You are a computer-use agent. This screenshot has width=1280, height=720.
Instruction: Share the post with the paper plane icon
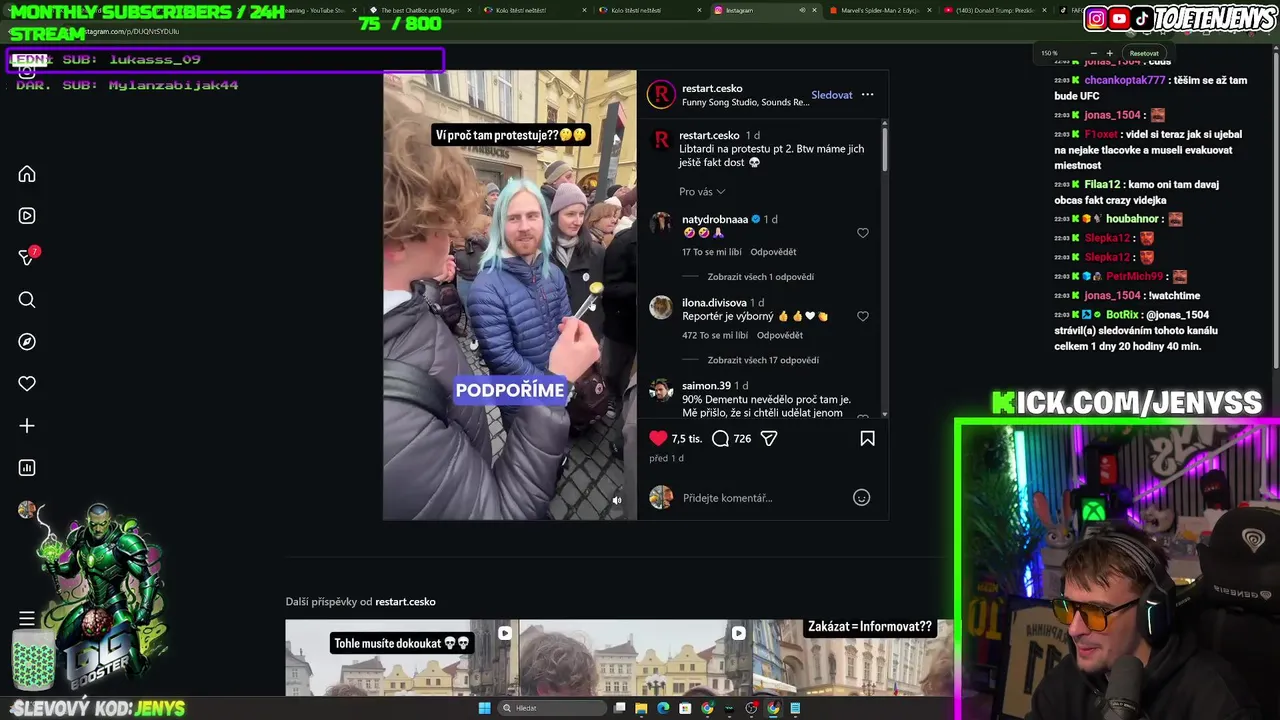[x=769, y=438]
